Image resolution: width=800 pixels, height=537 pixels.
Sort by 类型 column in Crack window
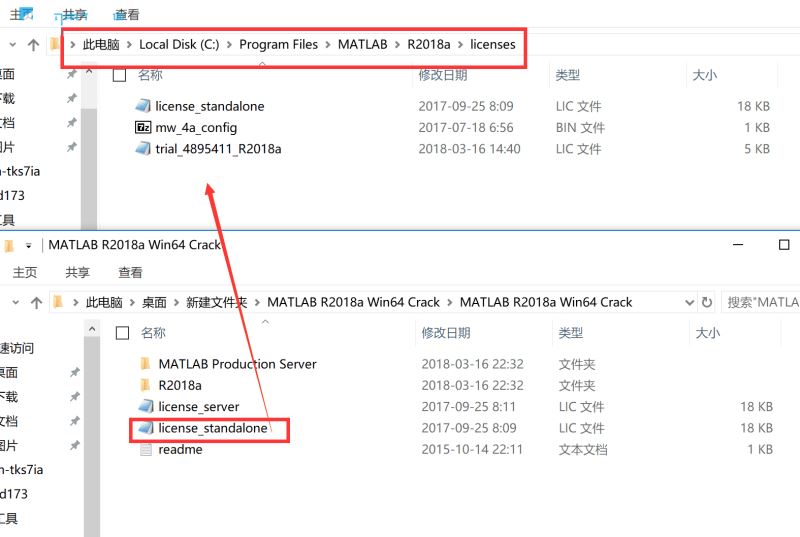pyautogui.click(x=570, y=333)
